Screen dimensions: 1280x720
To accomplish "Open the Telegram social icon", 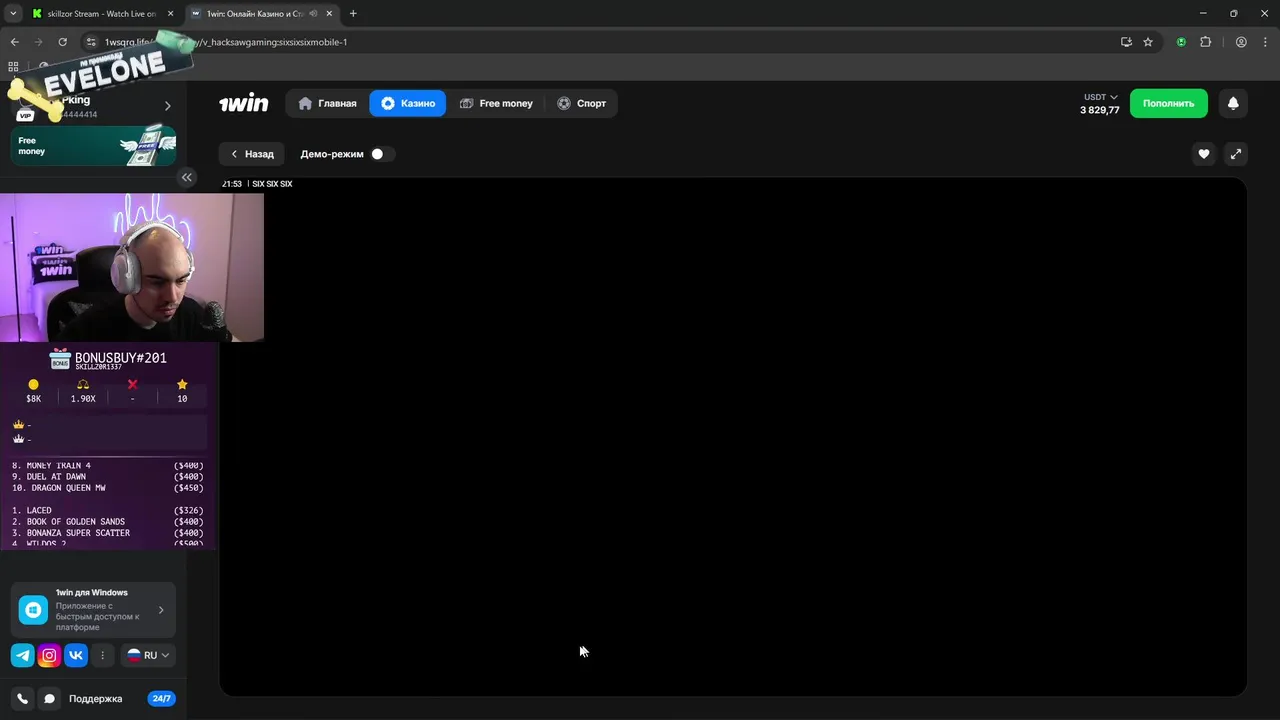I will pos(22,656).
